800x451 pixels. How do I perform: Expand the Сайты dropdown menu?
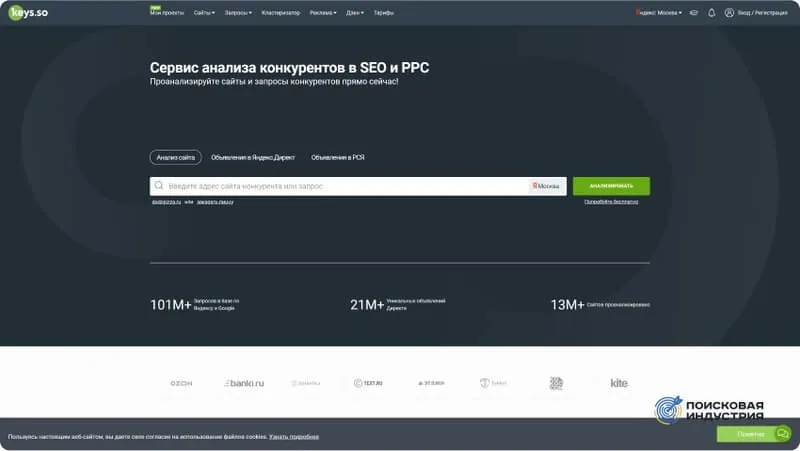tap(204, 13)
